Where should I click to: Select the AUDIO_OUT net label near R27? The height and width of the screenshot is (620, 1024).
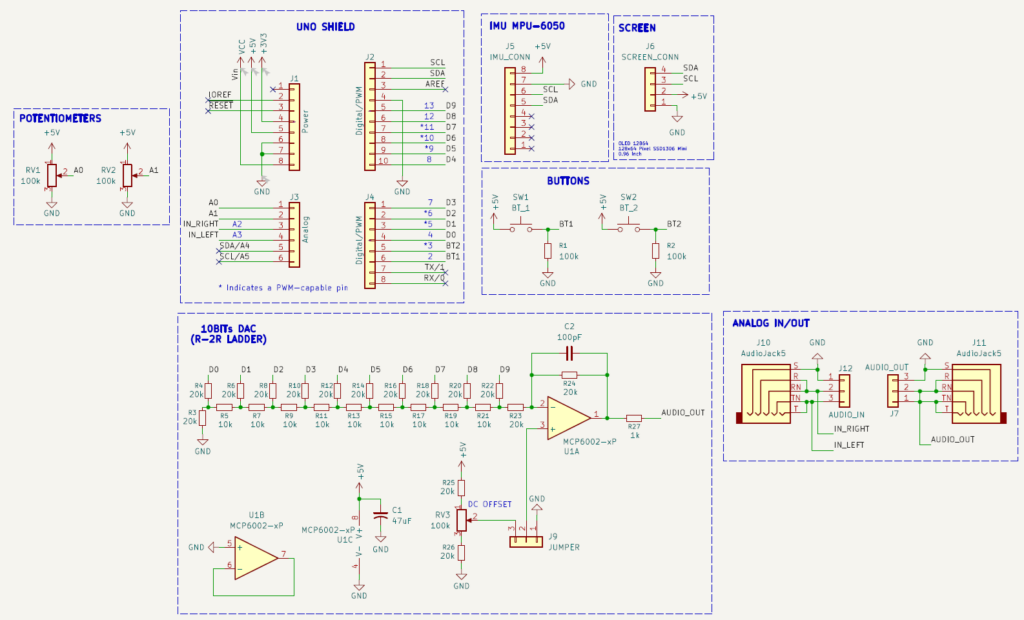pyautogui.click(x=683, y=412)
